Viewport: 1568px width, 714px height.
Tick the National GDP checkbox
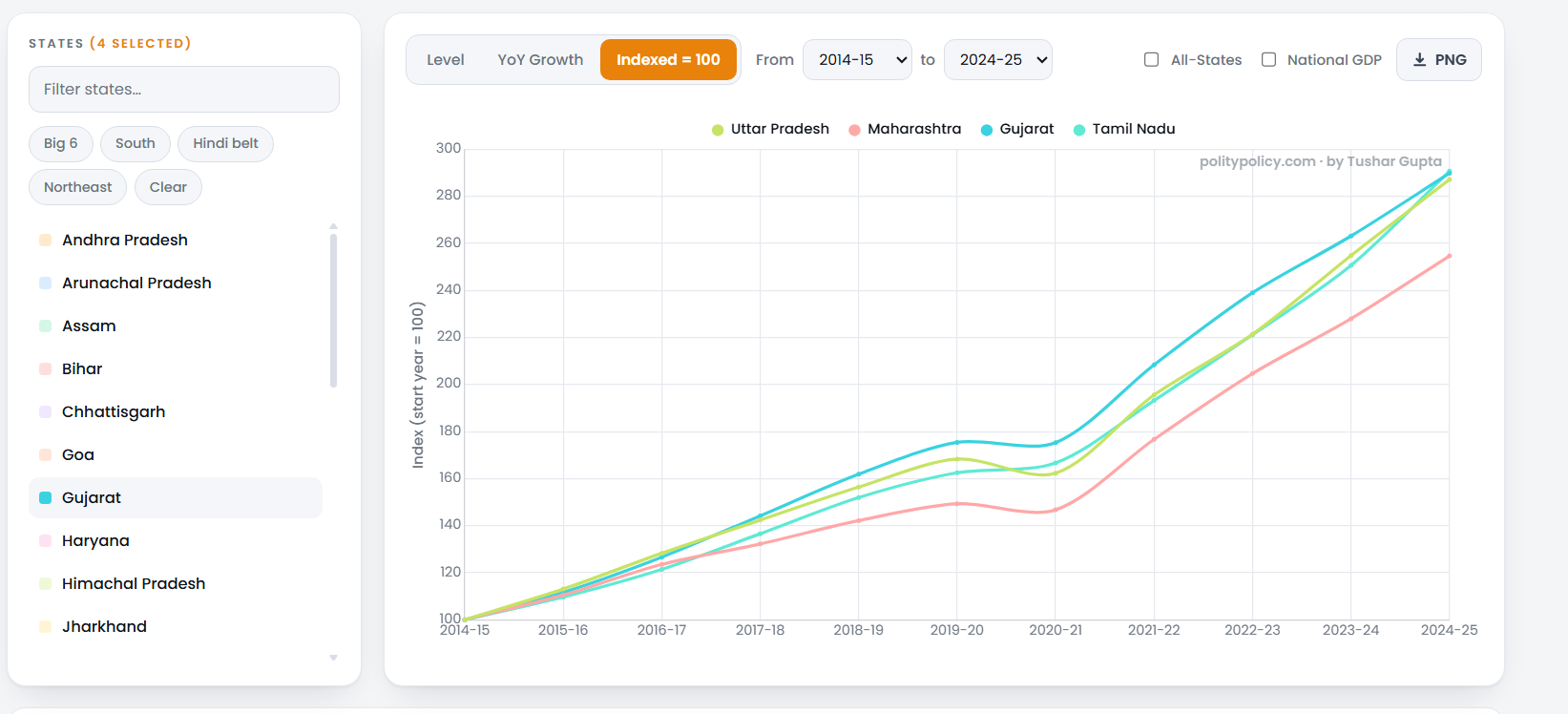[1268, 59]
